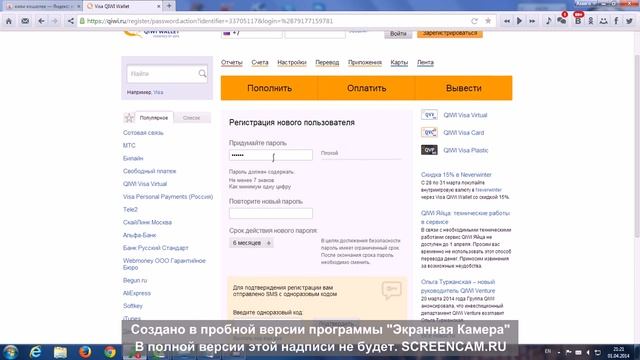This screenshot has height=360, width=640.
Task: Click the previous track media icon
Action: click(x=507, y=21)
